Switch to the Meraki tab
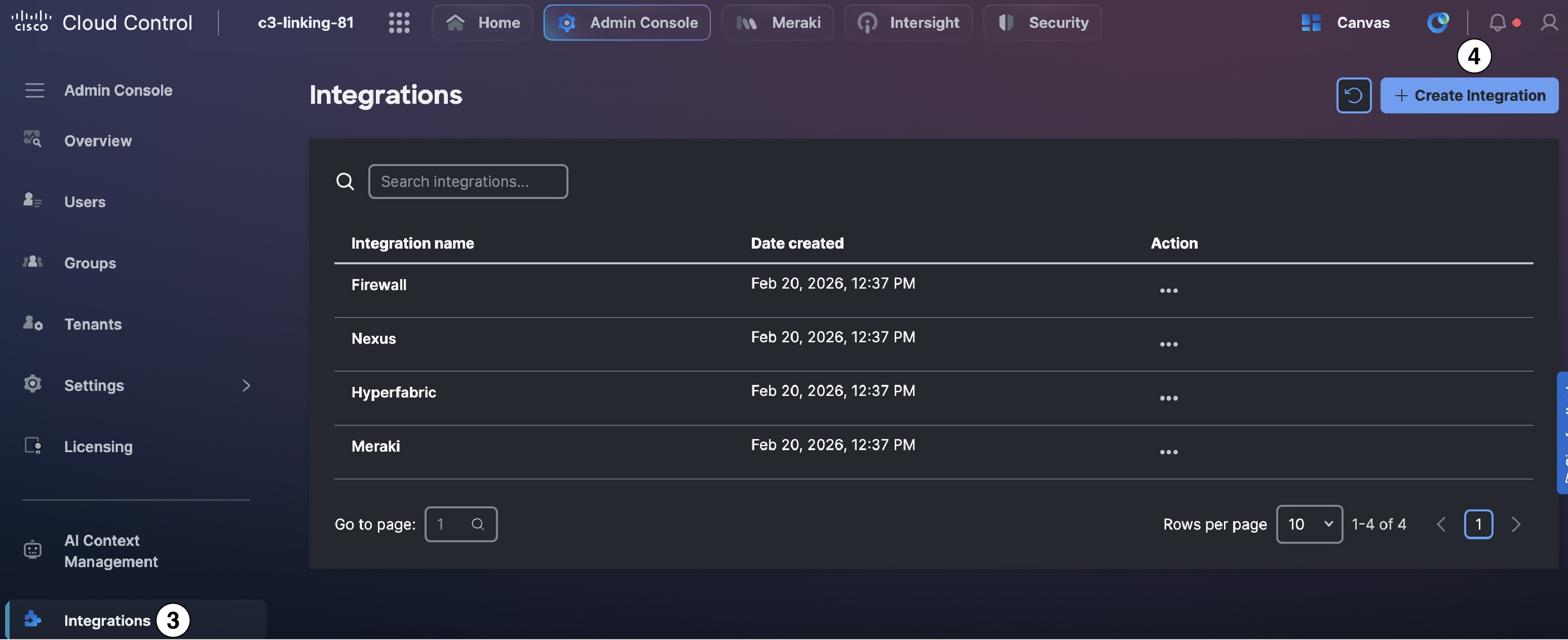The width and height of the screenshot is (1568, 640). (777, 22)
